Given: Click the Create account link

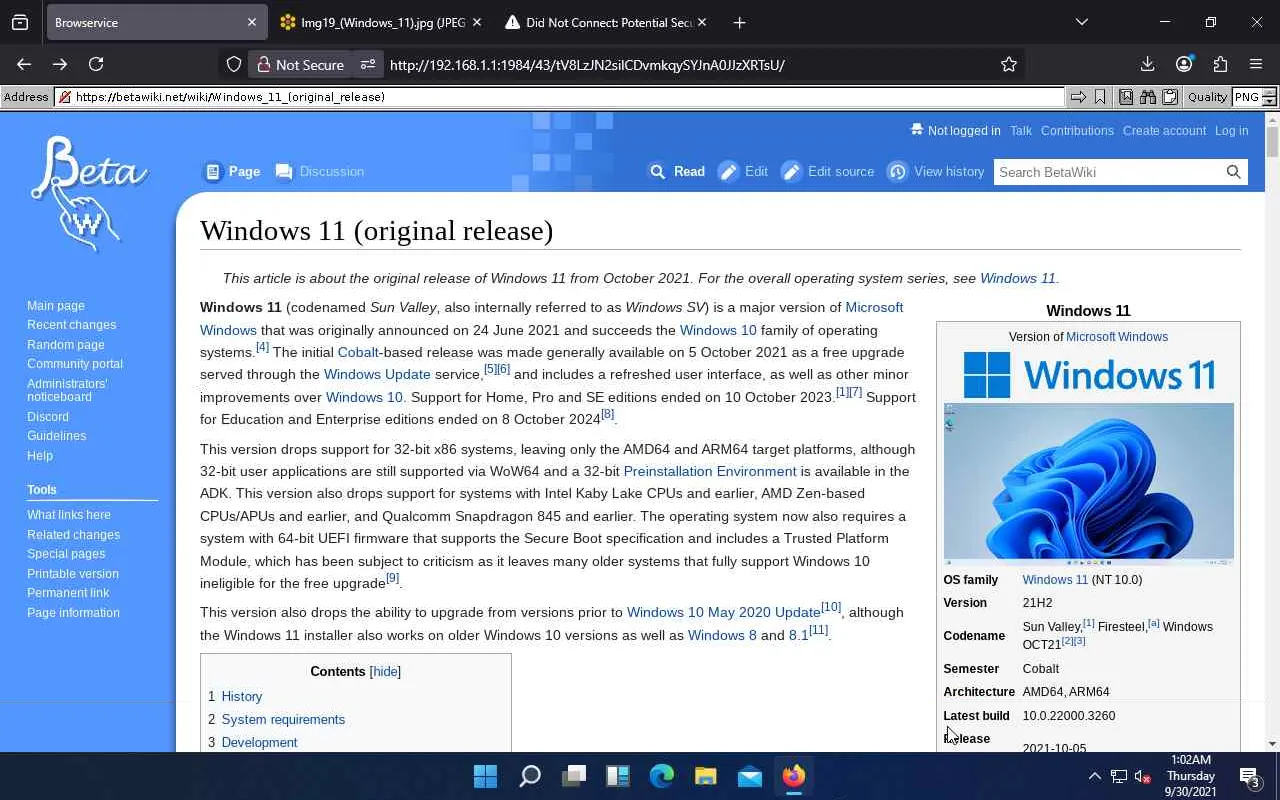Looking at the screenshot, I should 1164,131.
